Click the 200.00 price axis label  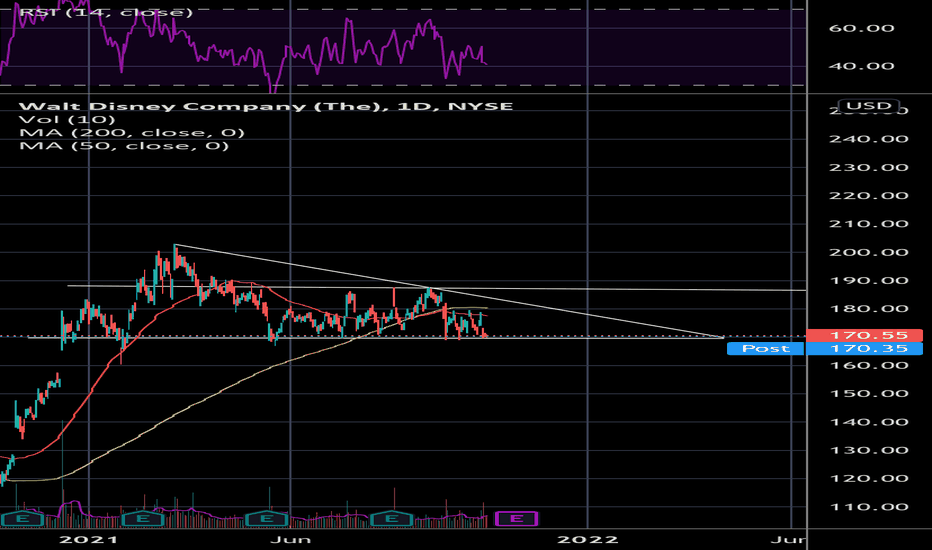click(868, 252)
